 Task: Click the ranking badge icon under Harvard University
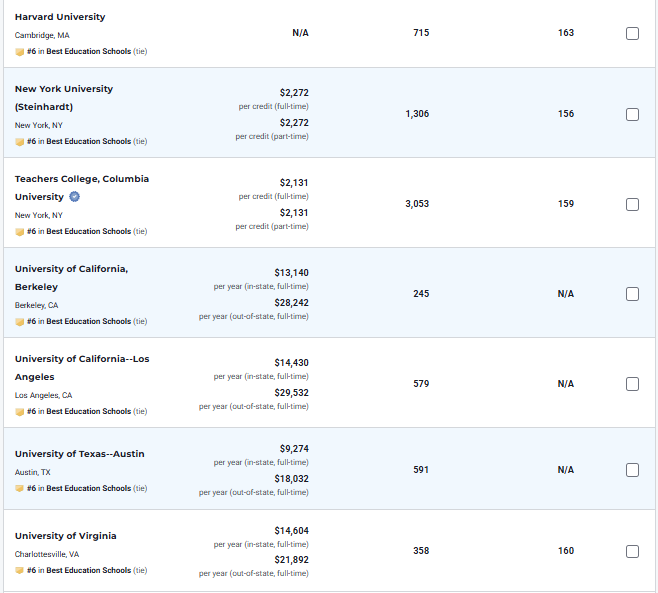tap(19, 51)
